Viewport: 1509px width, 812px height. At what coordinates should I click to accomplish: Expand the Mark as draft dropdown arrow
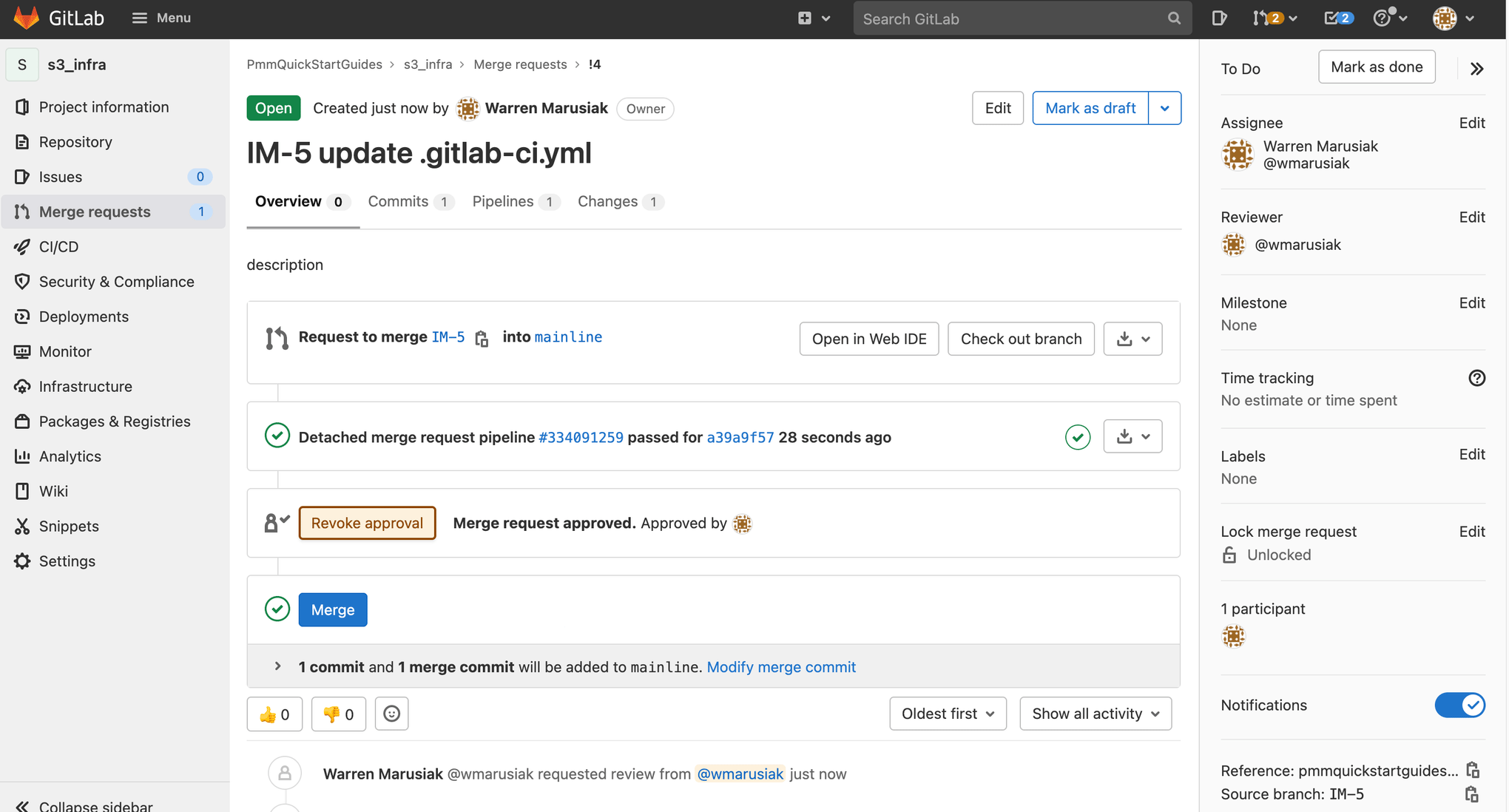[x=1165, y=107]
